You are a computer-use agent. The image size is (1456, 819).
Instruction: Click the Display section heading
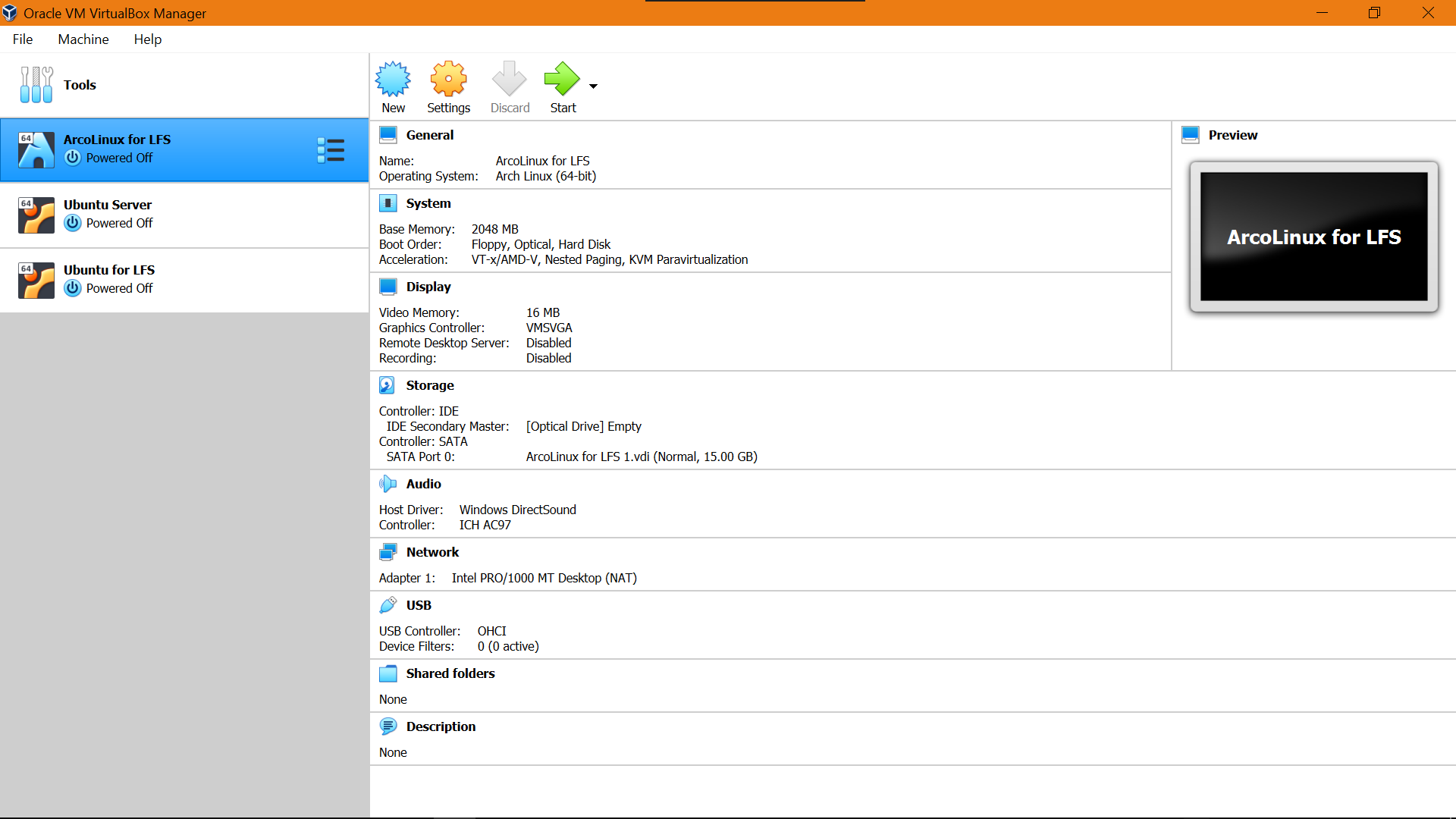428,287
